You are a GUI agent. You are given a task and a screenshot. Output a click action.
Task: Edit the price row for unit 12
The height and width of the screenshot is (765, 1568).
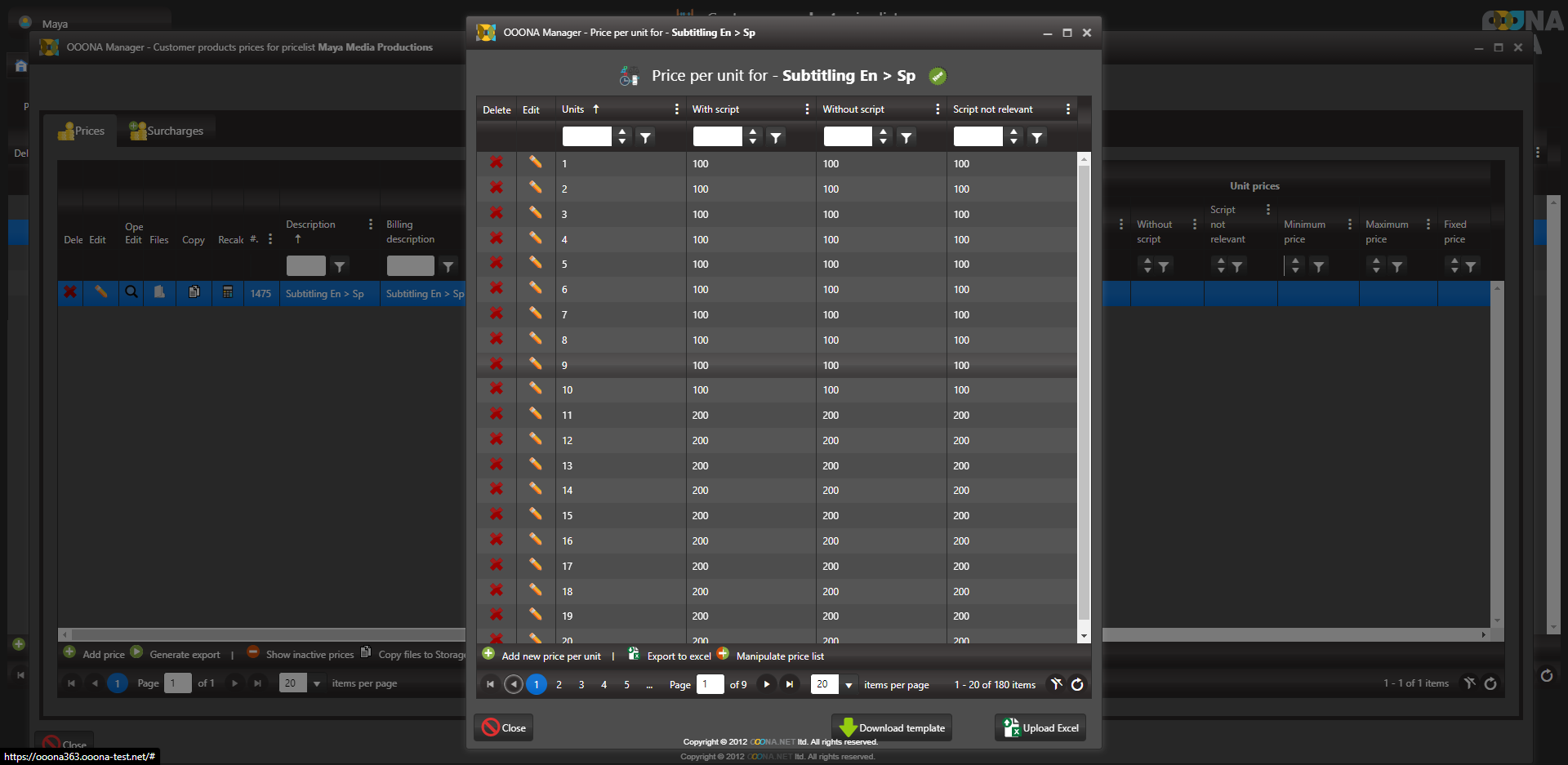535,439
